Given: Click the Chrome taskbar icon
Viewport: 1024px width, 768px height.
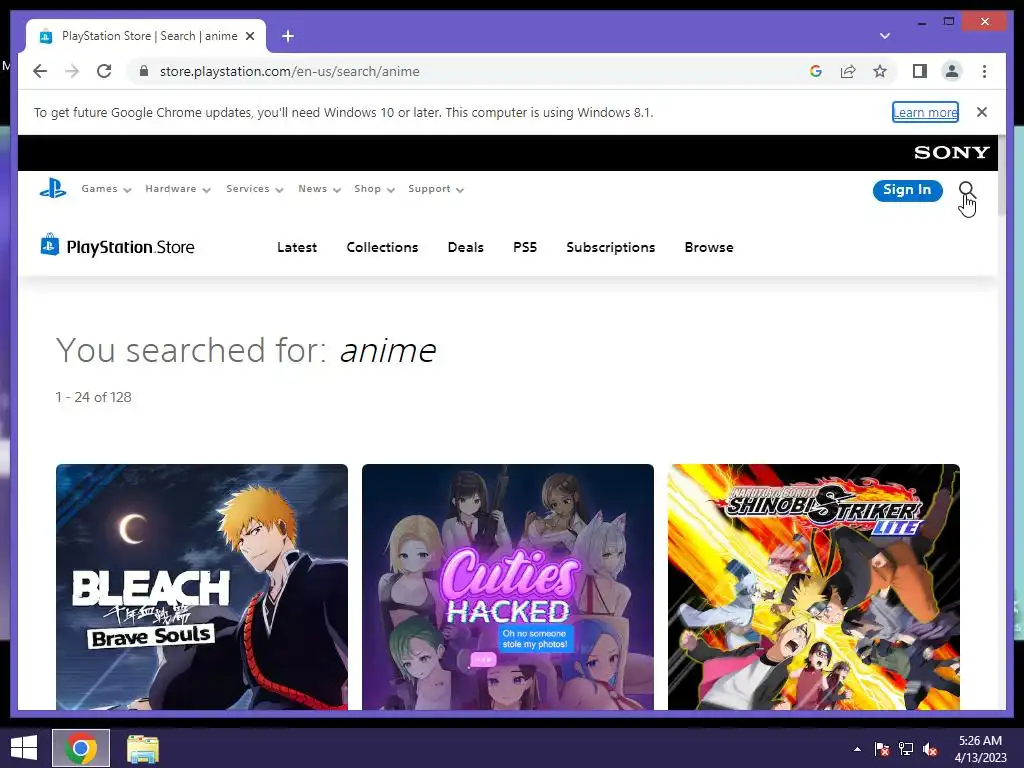Looking at the screenshot, I should (81, 748).
